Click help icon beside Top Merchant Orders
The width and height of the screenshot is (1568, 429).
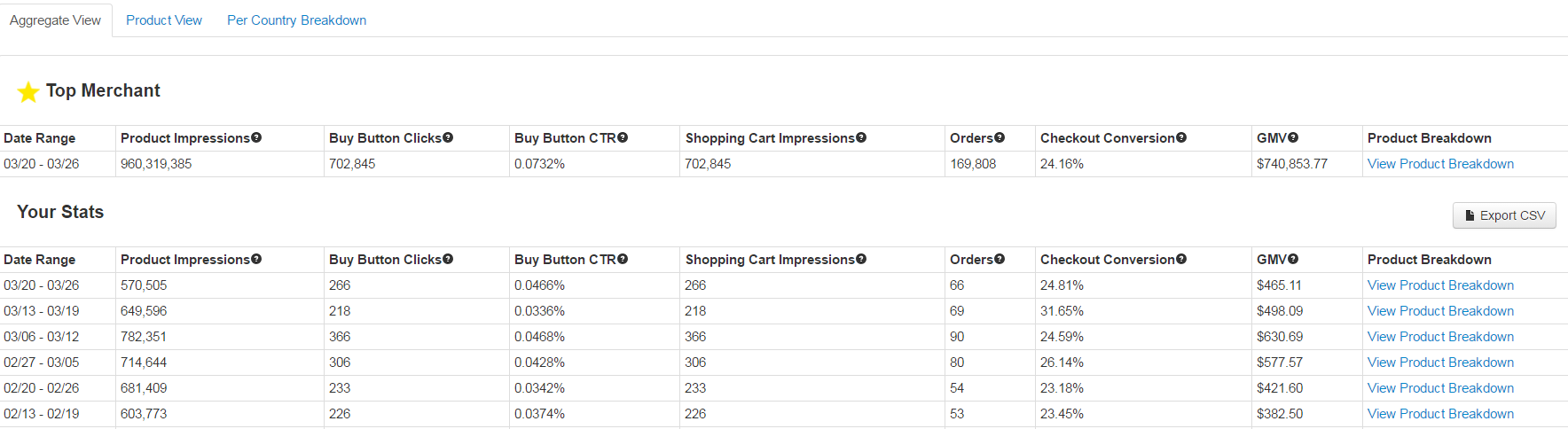pos(1000,137)
